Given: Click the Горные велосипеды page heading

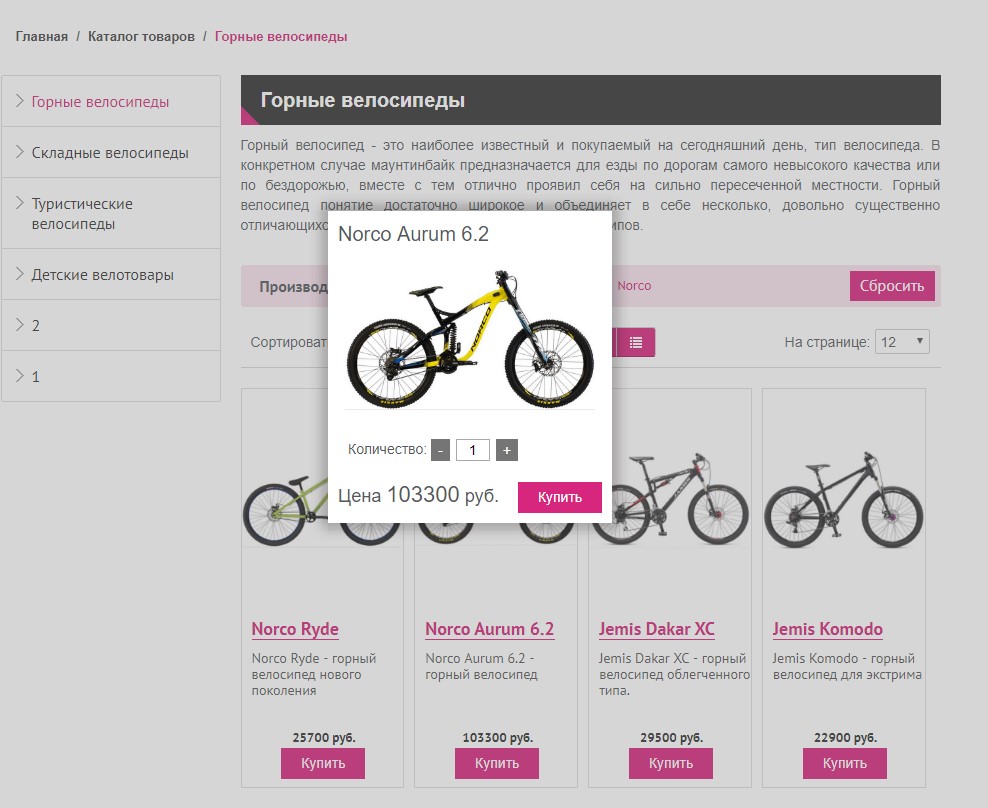Looking at the screenshot, I should (x=363, y=100).
